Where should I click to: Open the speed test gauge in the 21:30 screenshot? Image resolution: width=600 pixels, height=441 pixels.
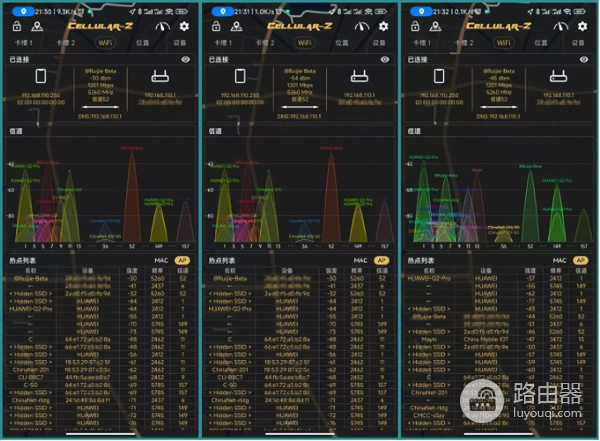coord(162,26)
